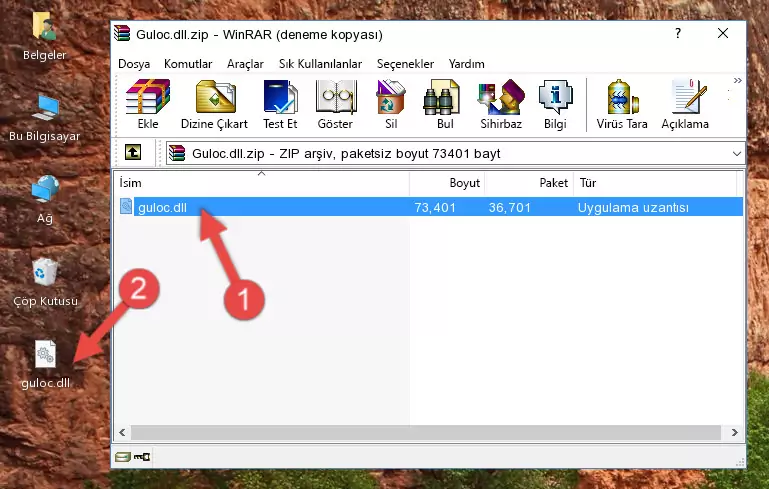Close the WinRAR window
Viewport: 769px width, 489px height.
[x=722, y=33]
